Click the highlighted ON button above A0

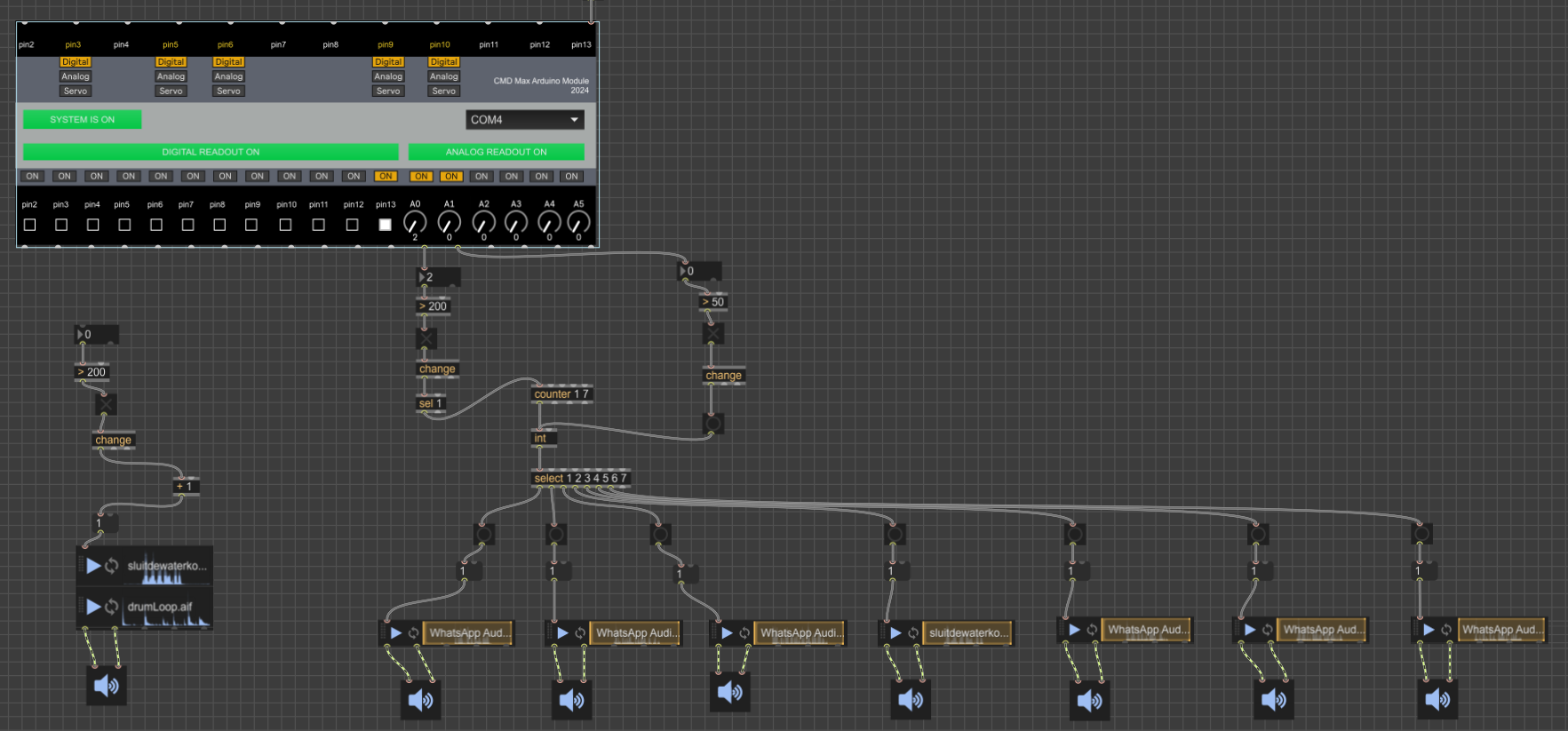pos(422,176)
